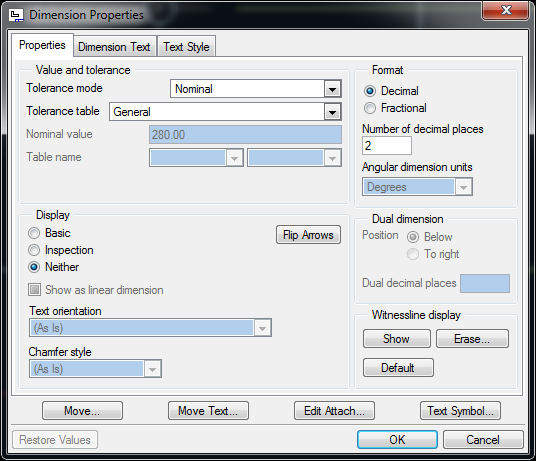The height and width of the screenshot is (461, 536).
Task: Click the Dual decimal places field
Action: 485,283
